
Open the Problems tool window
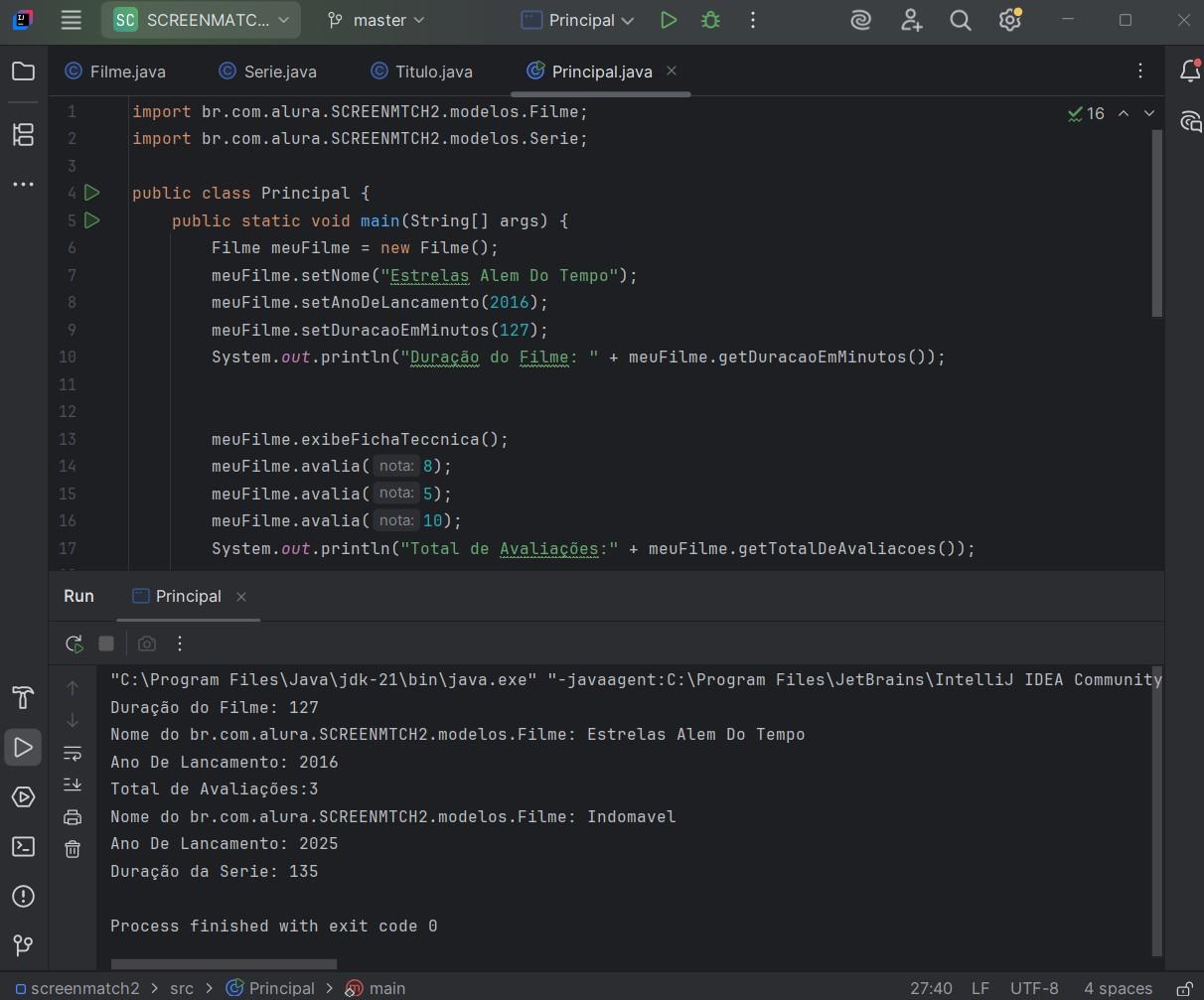[23, 896]
